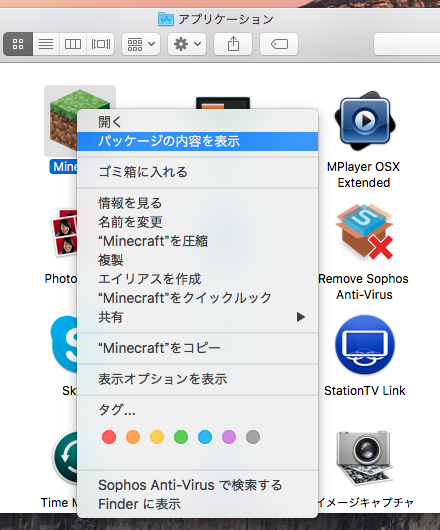
Task: Select the Minecraft app icon
Action: 63,120
